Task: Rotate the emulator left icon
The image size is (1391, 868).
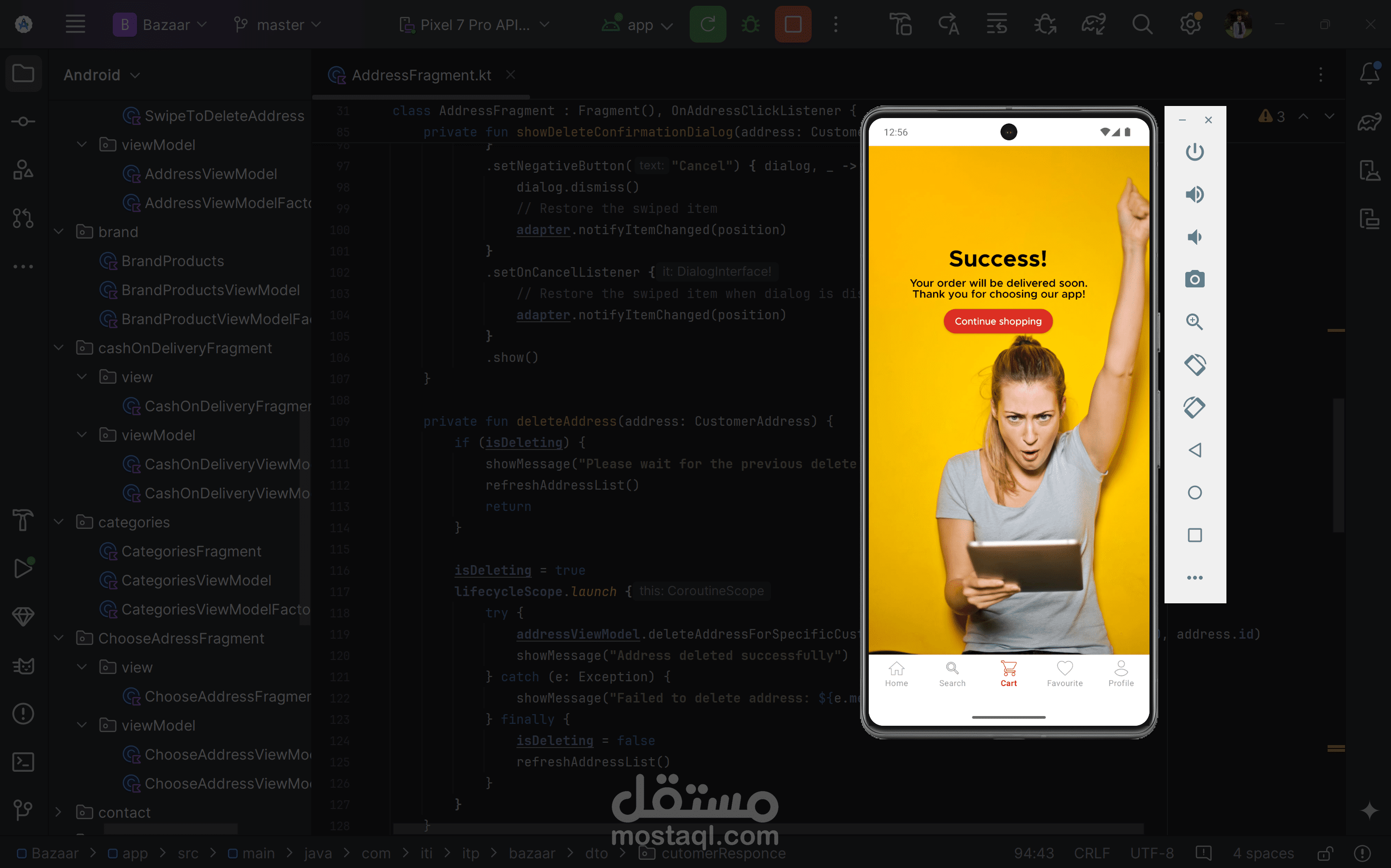Action: [x=1194, y=364]
